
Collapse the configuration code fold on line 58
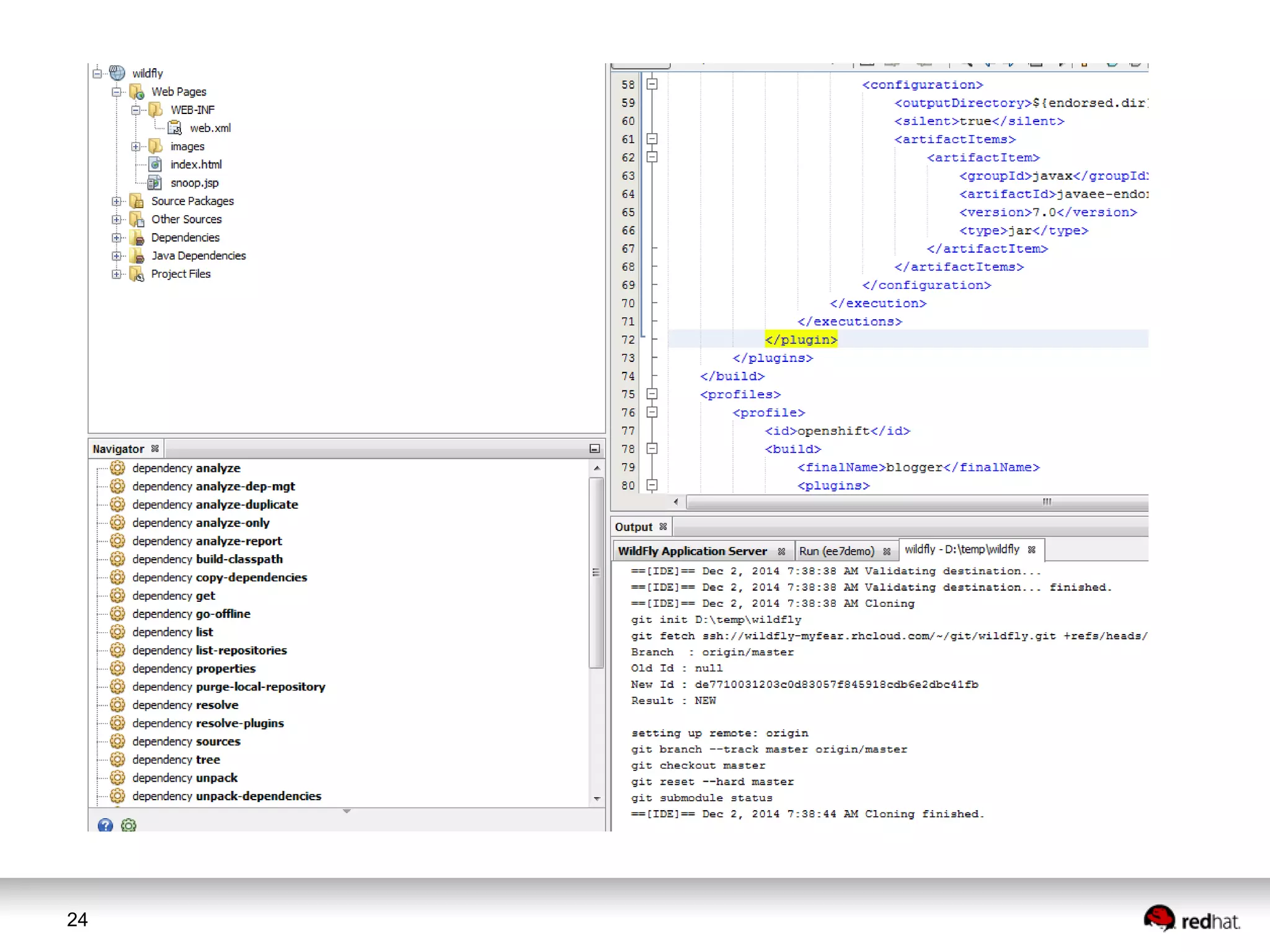tap(652, 84)
